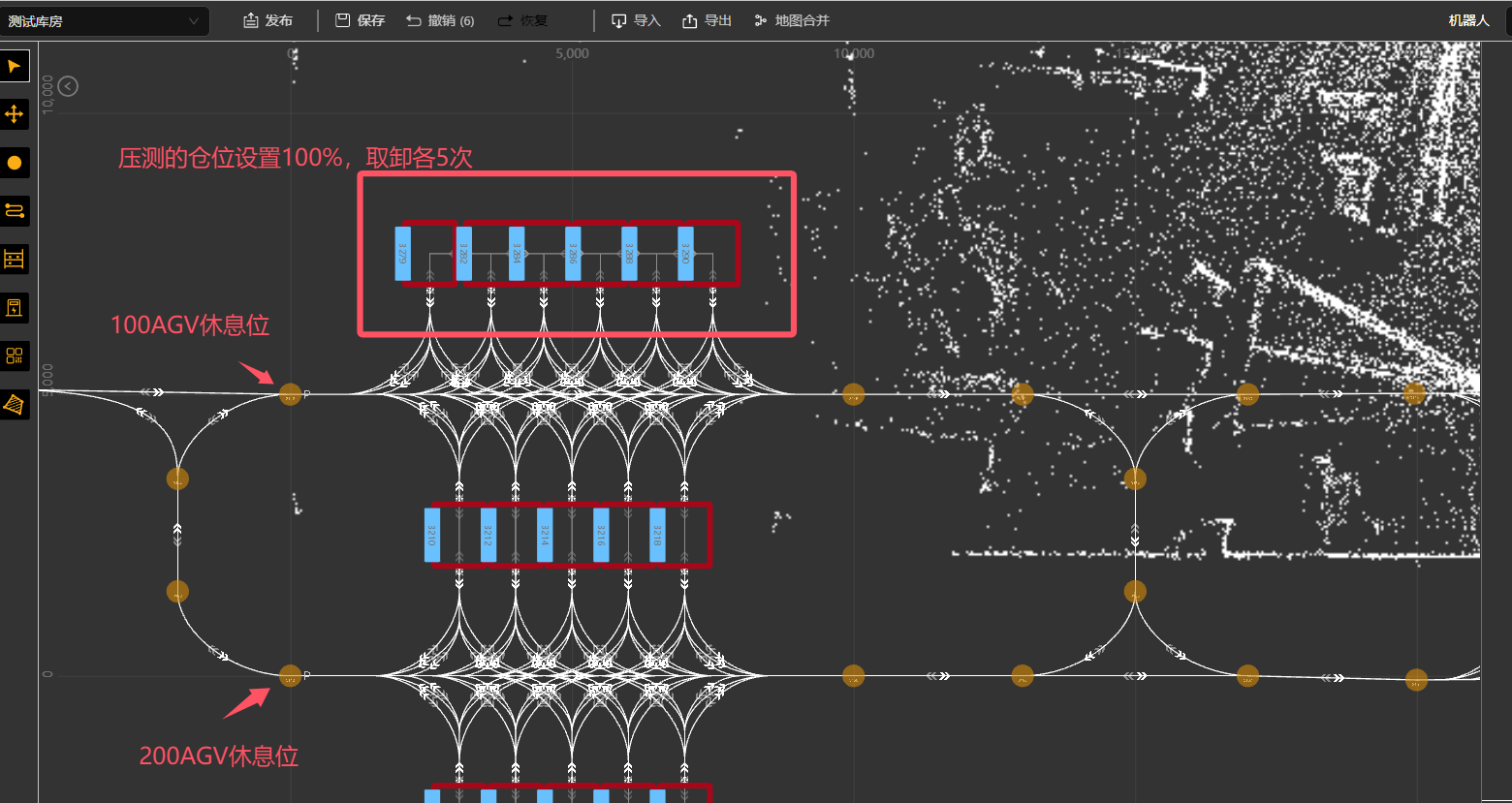Click the publish icon next to 发布

coord(250,20)
